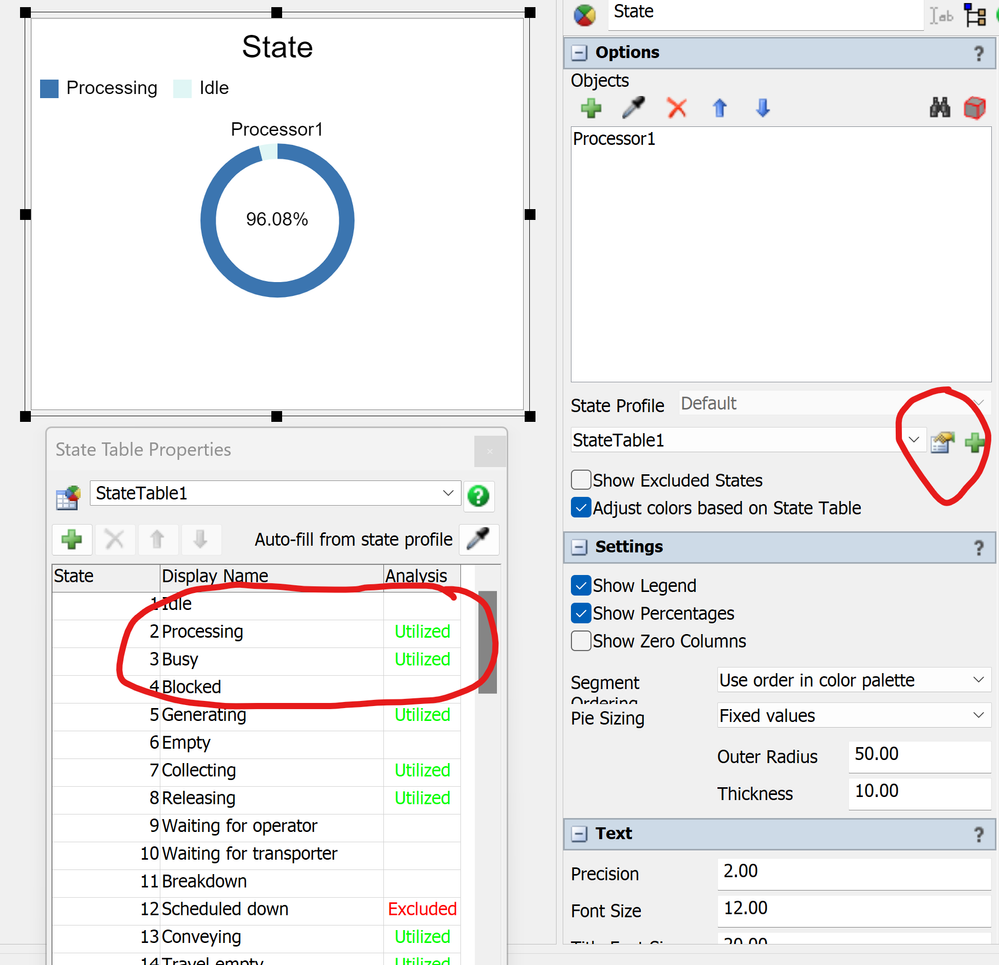
Task: Collapse the Options section
Action: point(579,53)
